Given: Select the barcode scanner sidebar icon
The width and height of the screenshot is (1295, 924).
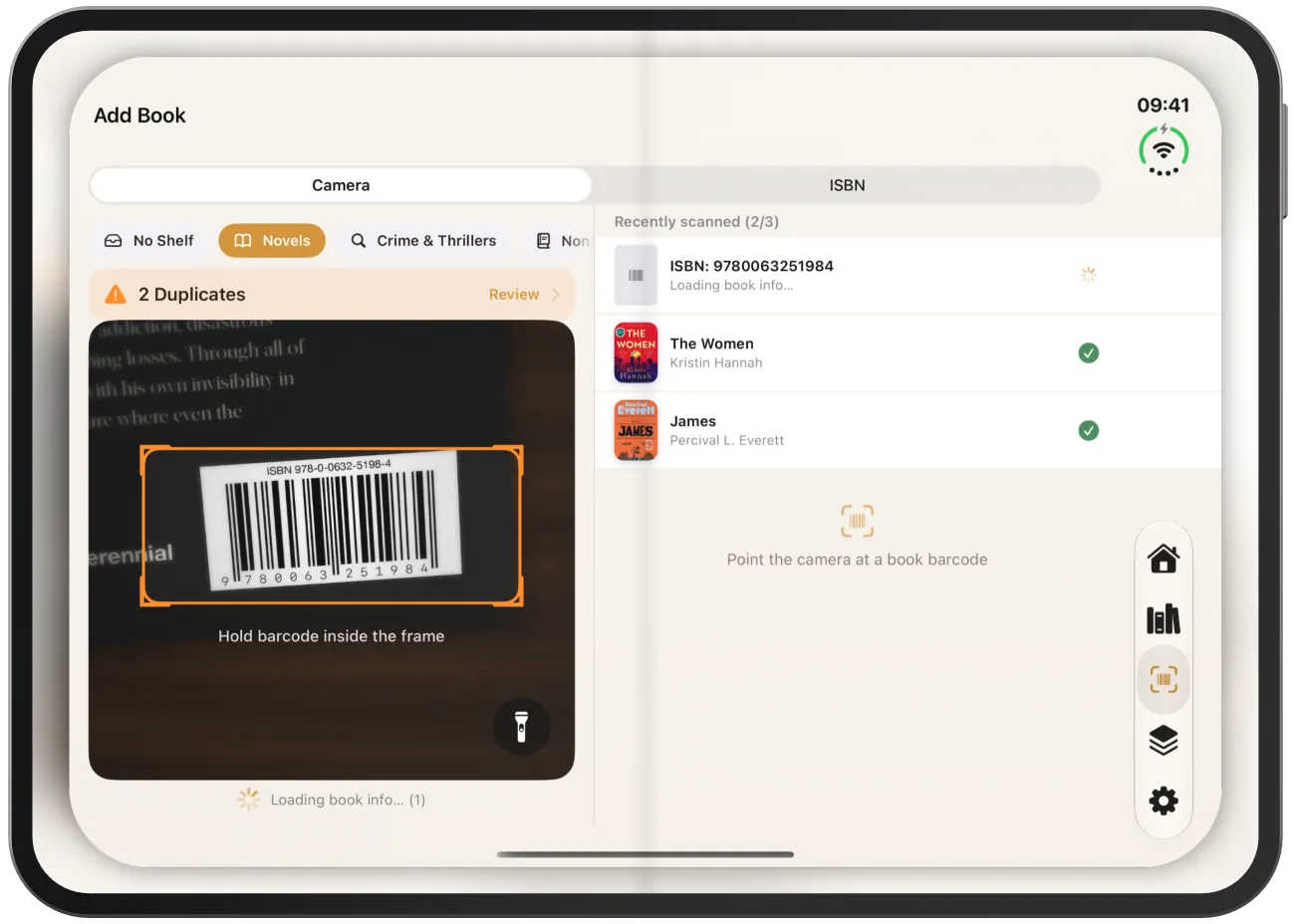Looking at the screenshot, I should (x=1163, y=679).
